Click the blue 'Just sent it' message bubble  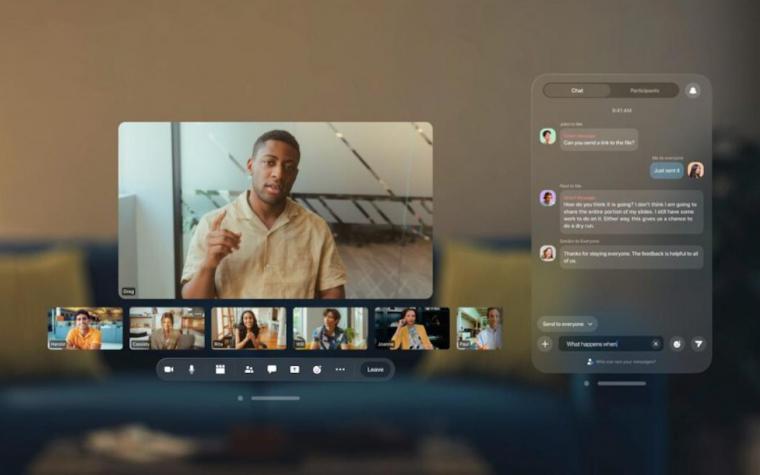pos(666,171)
